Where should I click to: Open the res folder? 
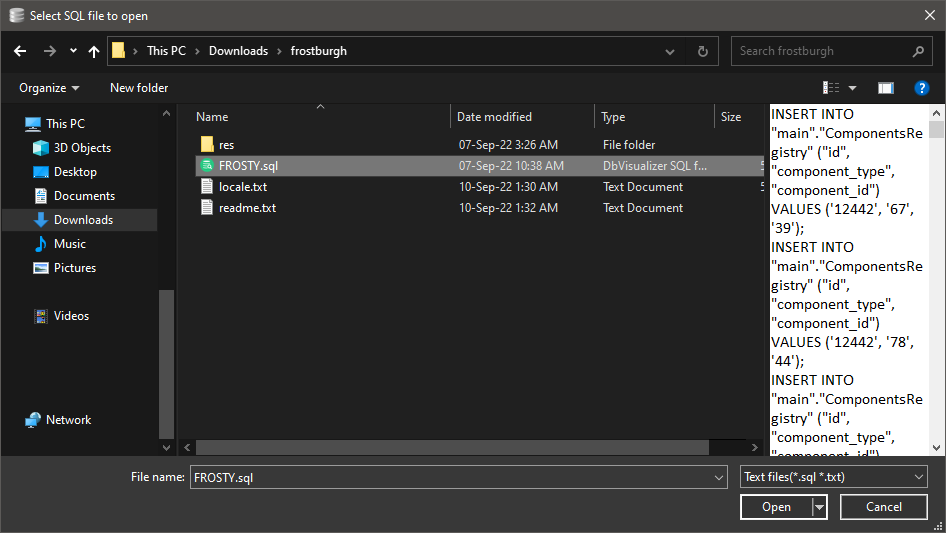point(226,145)
